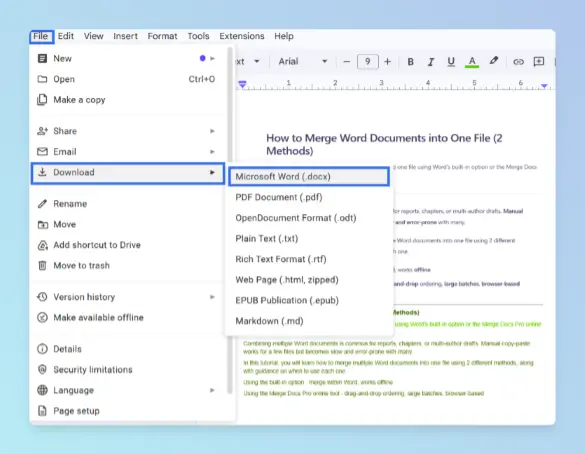585x454 pixels.
Task: Click the New document icon
Action: click(42, 58)
